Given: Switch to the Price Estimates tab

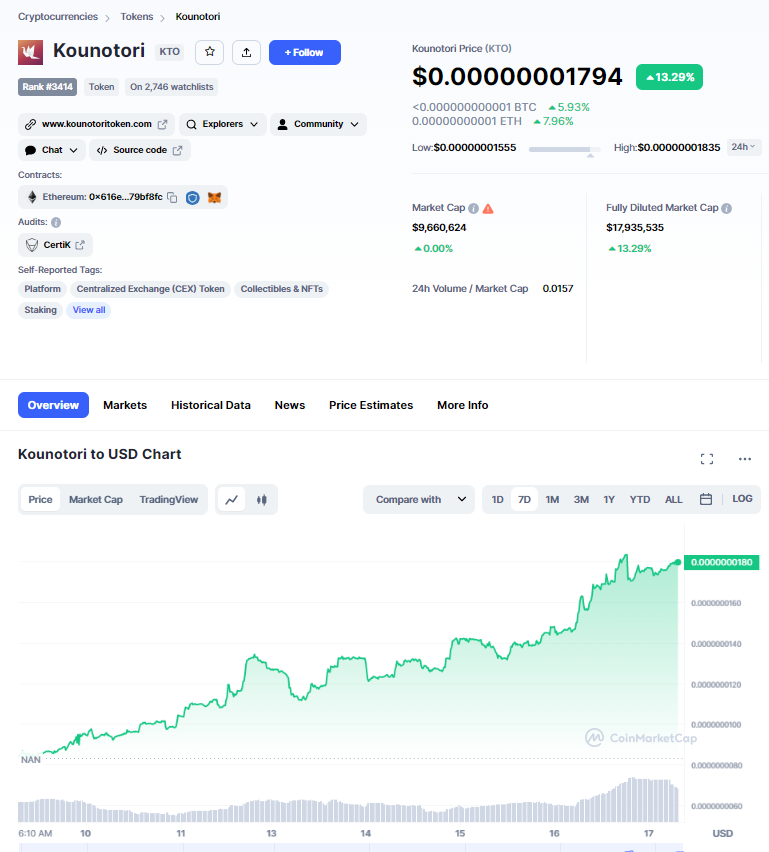Looking at the screenshot, I should tap(371, 405).
